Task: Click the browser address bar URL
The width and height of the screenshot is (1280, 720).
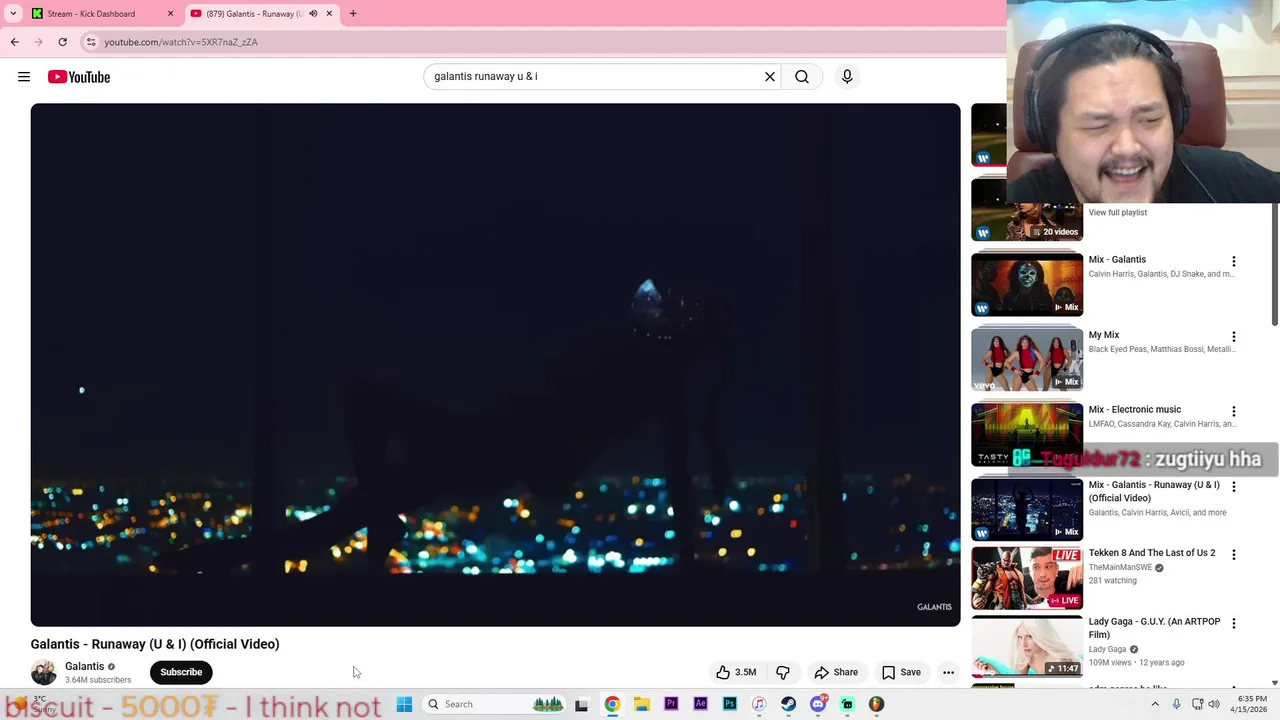Action: [x=181, y=42]
